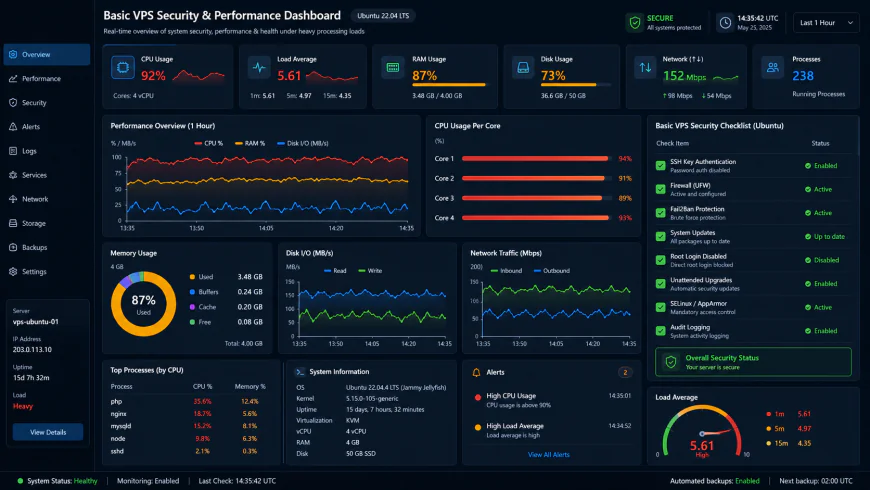Click the RAM % legend swatch

point(239,143)
